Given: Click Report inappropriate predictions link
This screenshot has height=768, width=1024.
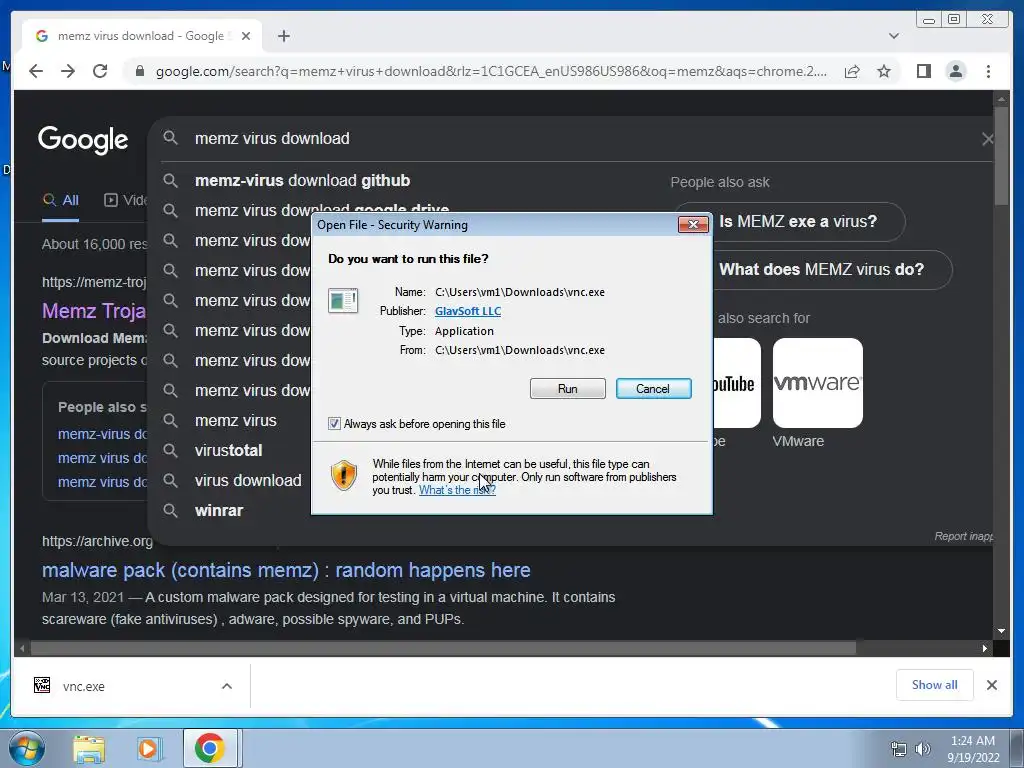Looking at the screenshot, I should pos(964,536).
